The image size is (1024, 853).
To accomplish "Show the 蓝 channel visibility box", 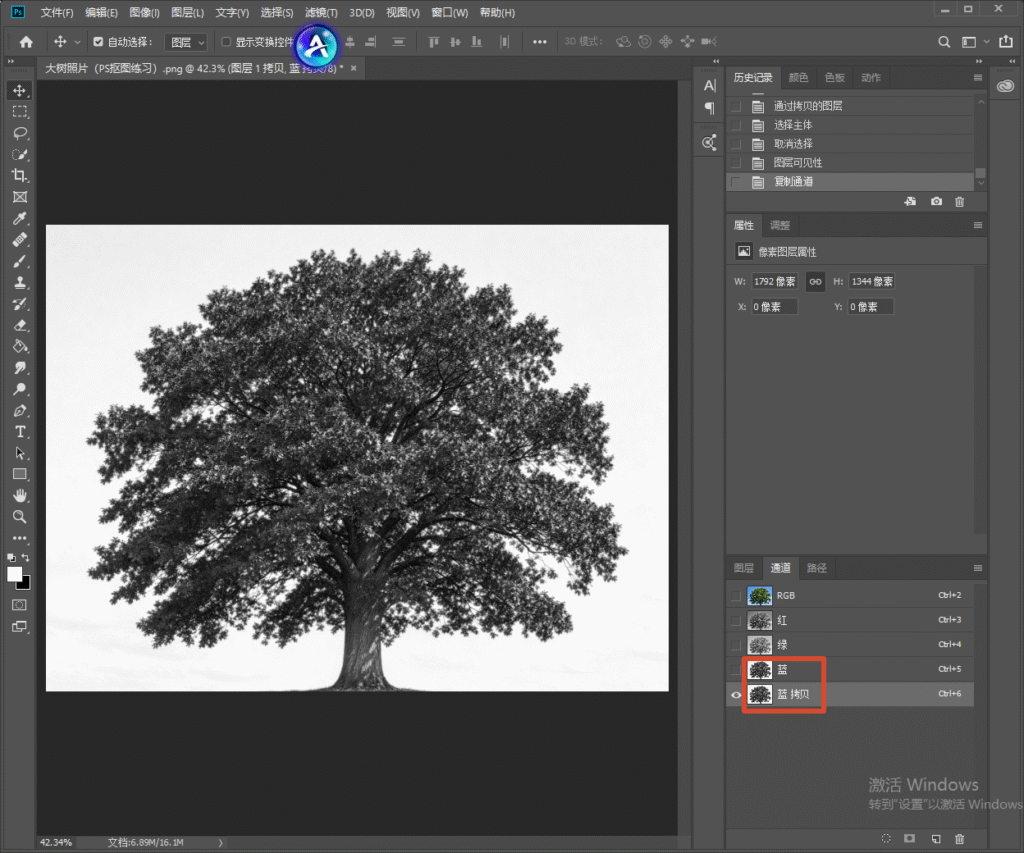I will click(x=736, y=669).
